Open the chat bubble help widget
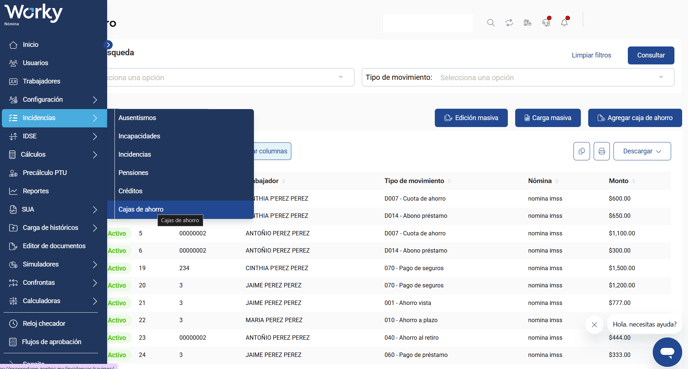 coord(667,351)
